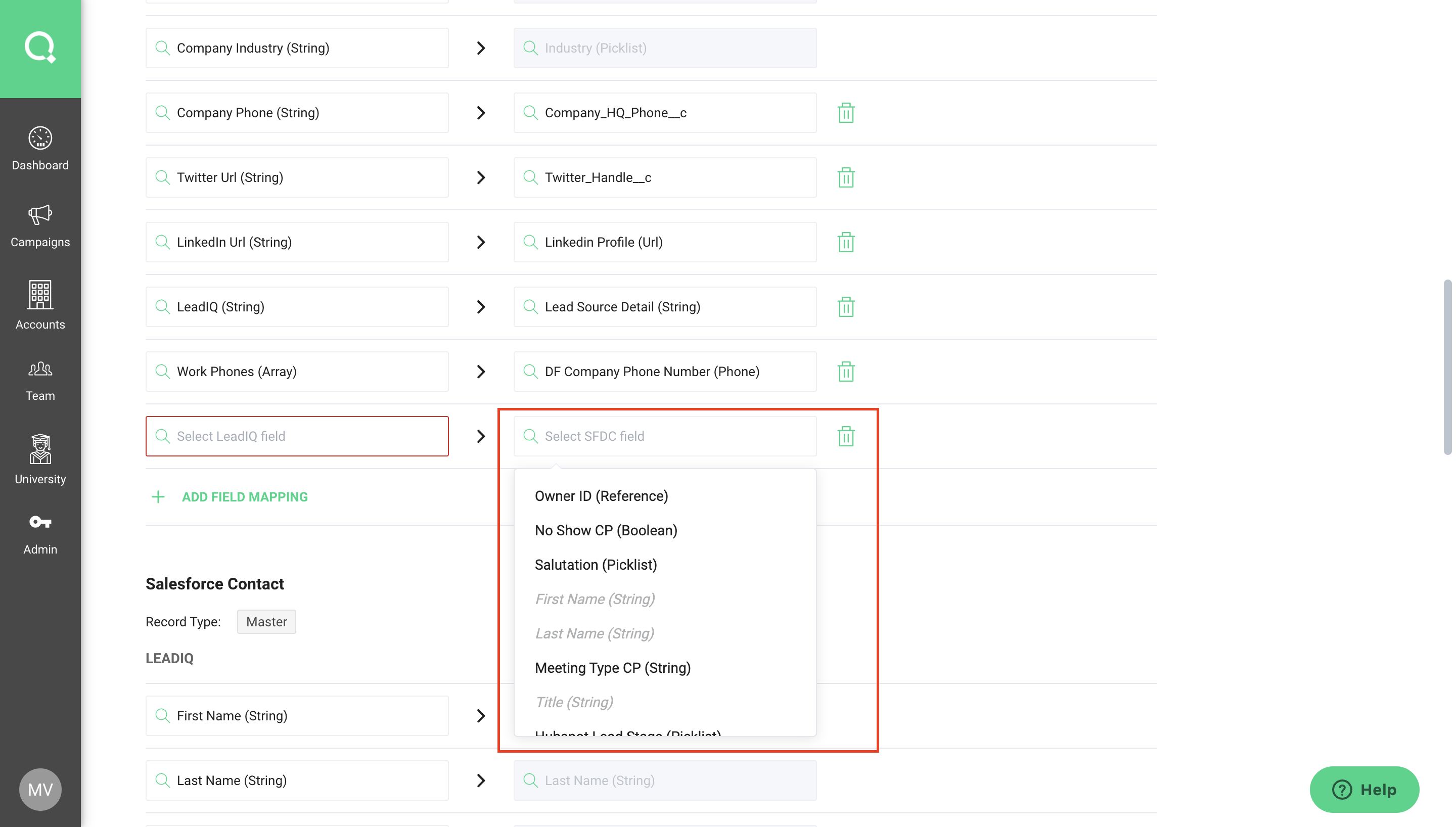Open Admin key icon
The height and width of the screenshot is (827, 1456).
(x=40, y=522)
